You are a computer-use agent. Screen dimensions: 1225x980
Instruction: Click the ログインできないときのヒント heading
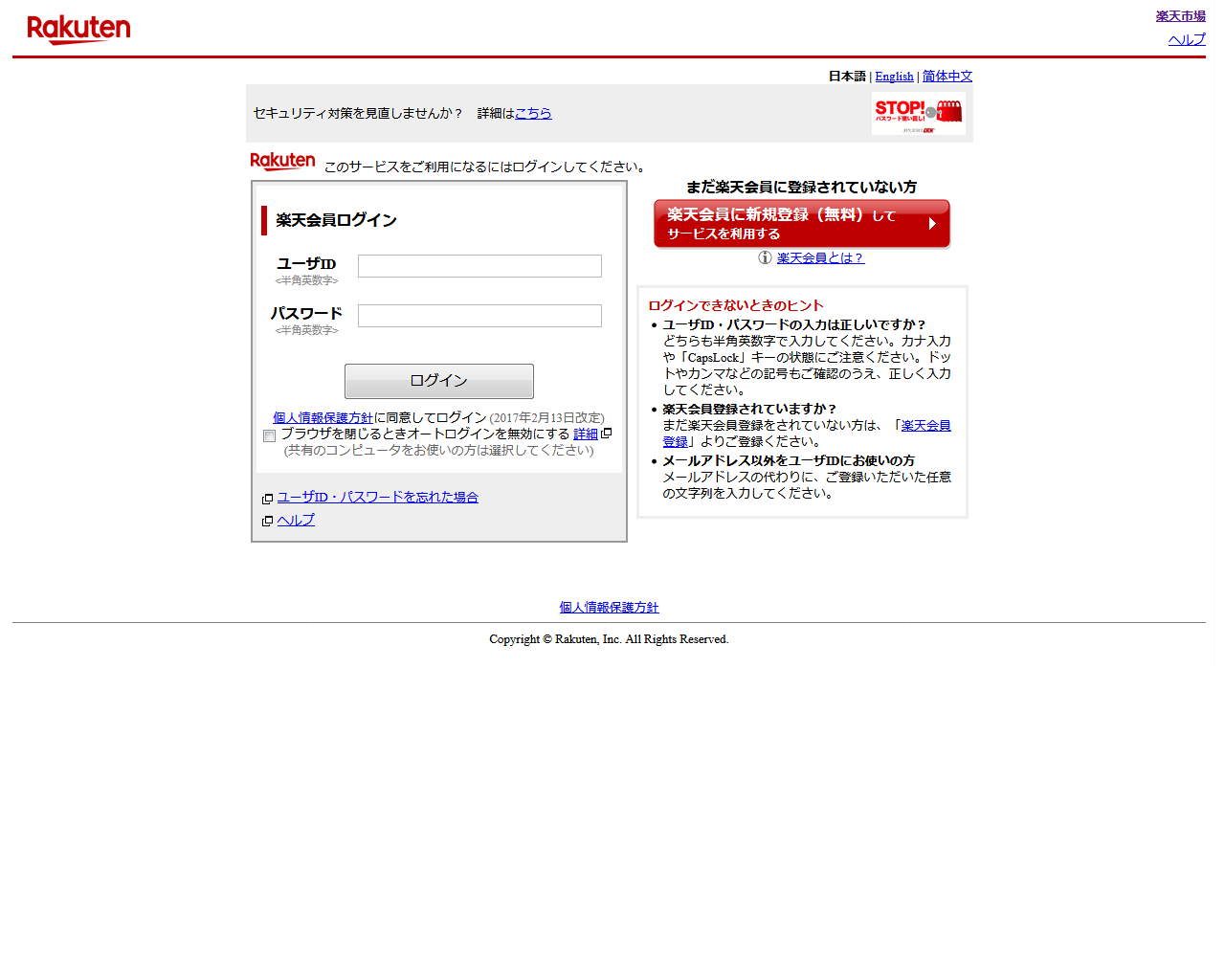(736, 305)
